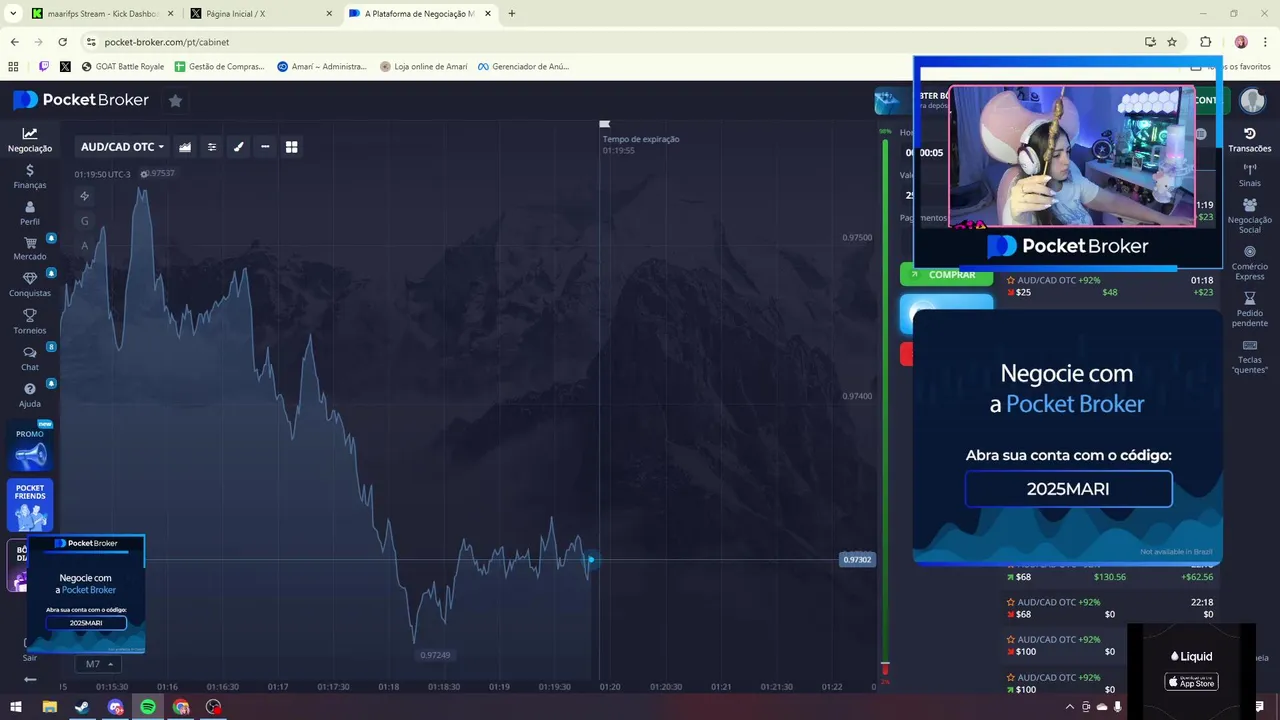Select the A Plataforma de Negociação tab
The width and height of the screenshot is (1280, 720).
click(x=418, y=14)
